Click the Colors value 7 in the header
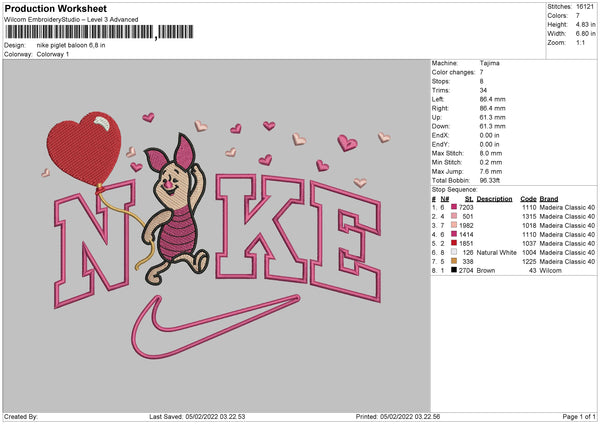Image resolution: width=600 pixels, height=424 pixels. pos(578,16)
